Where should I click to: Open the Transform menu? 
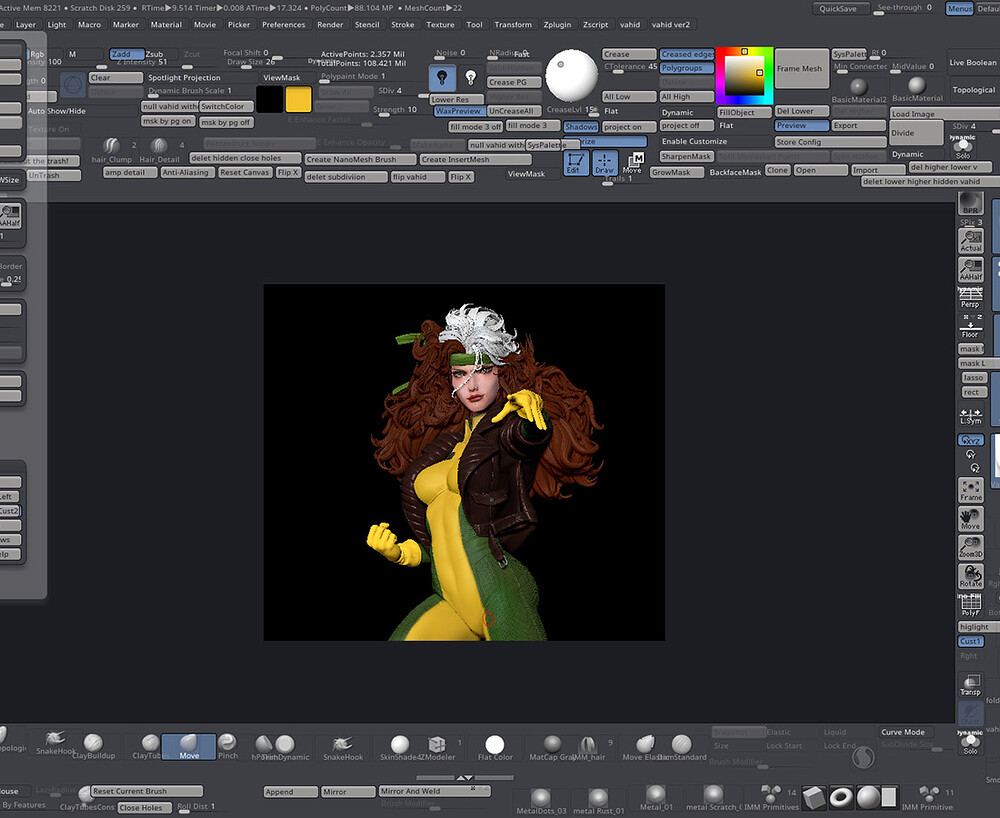click(x=513, y=24)
